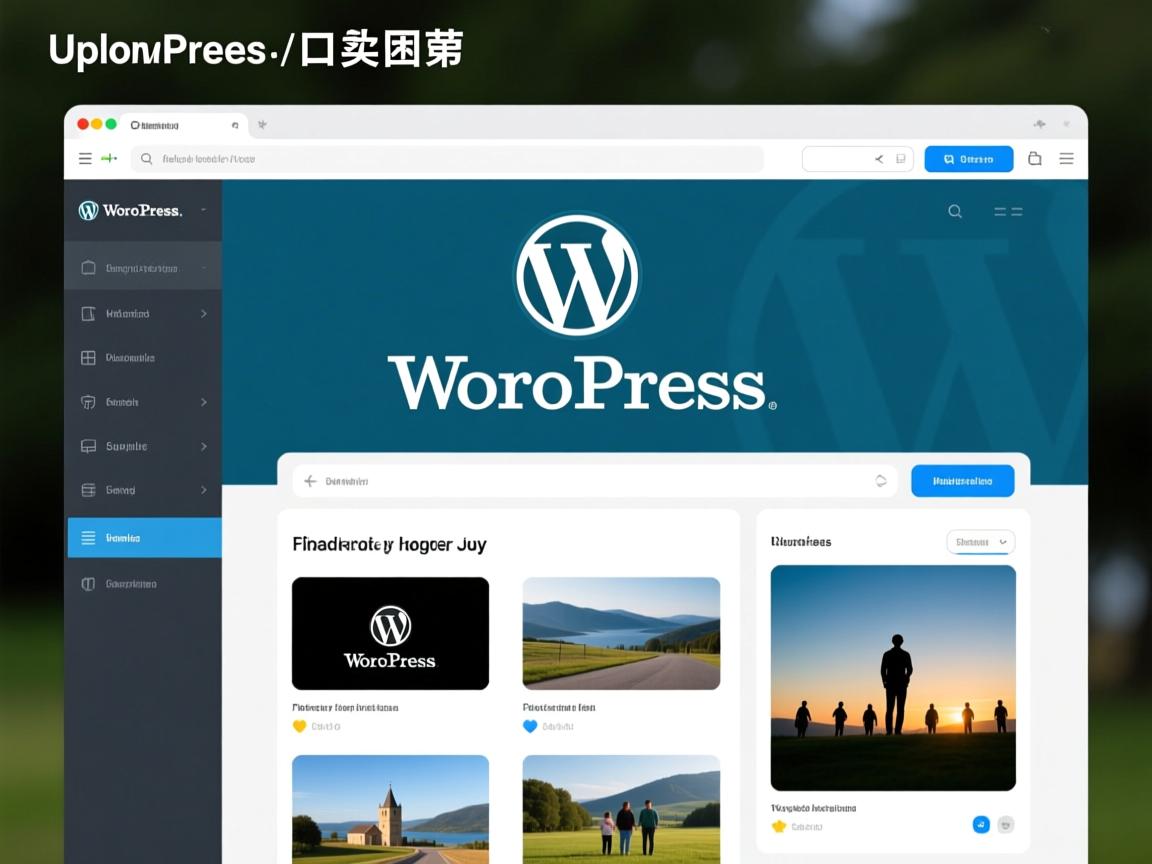
Task: Click the WordPress logo at sidebar top
Action: pos(90,210)
